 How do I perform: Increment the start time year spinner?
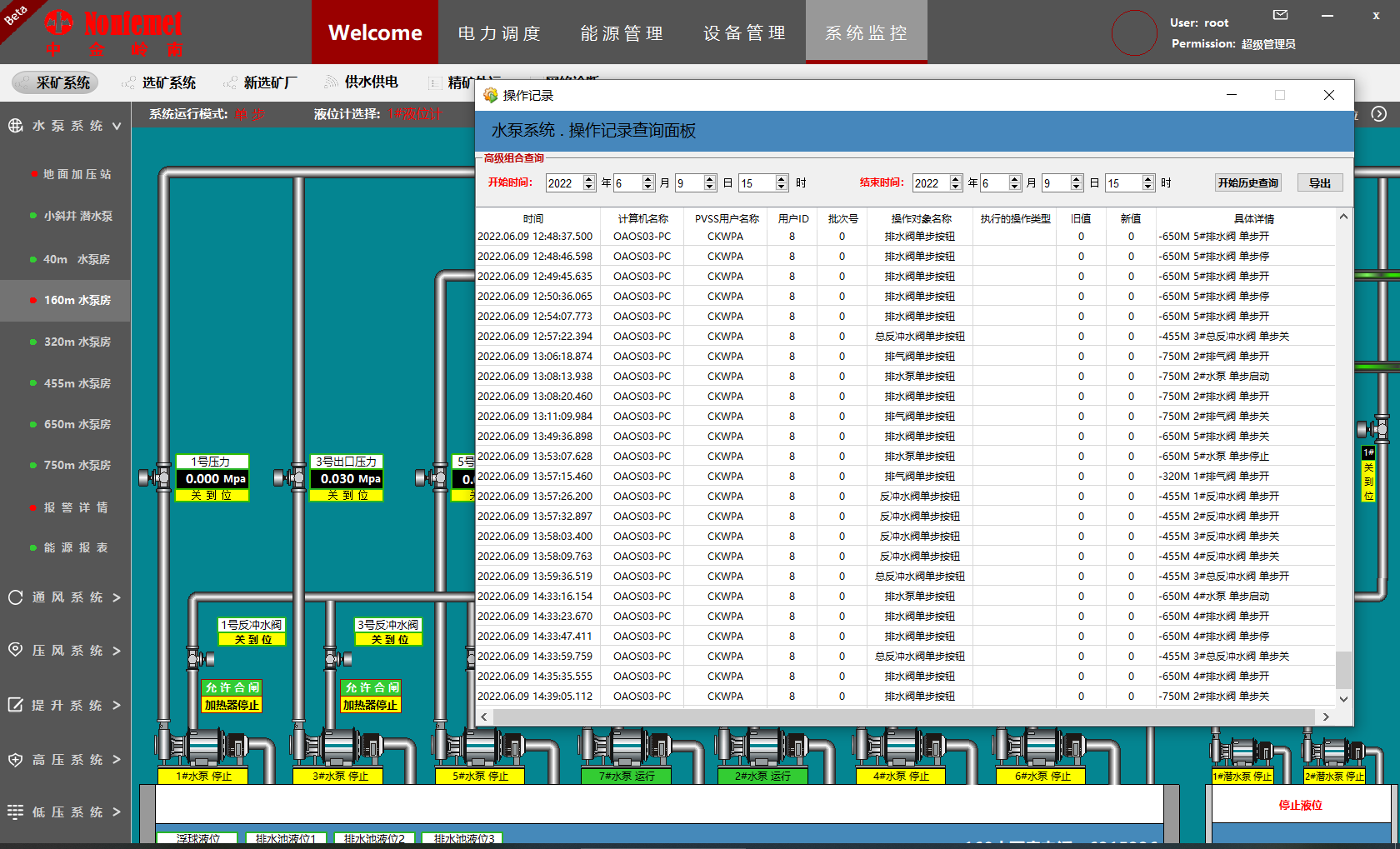click(589, 179)
